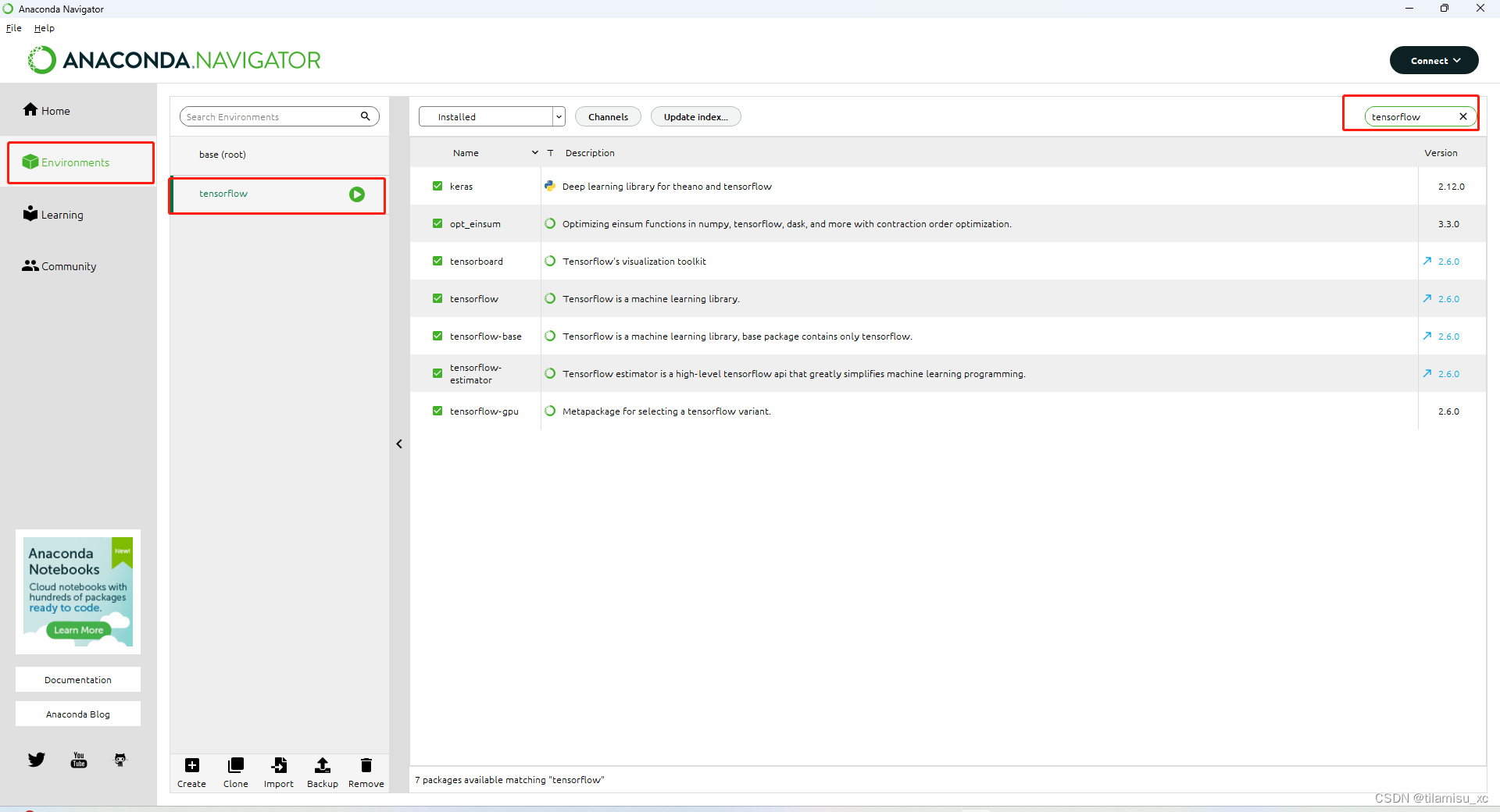Click 'Tensorflow's visualization toolkit' description

tap(634, 261)
